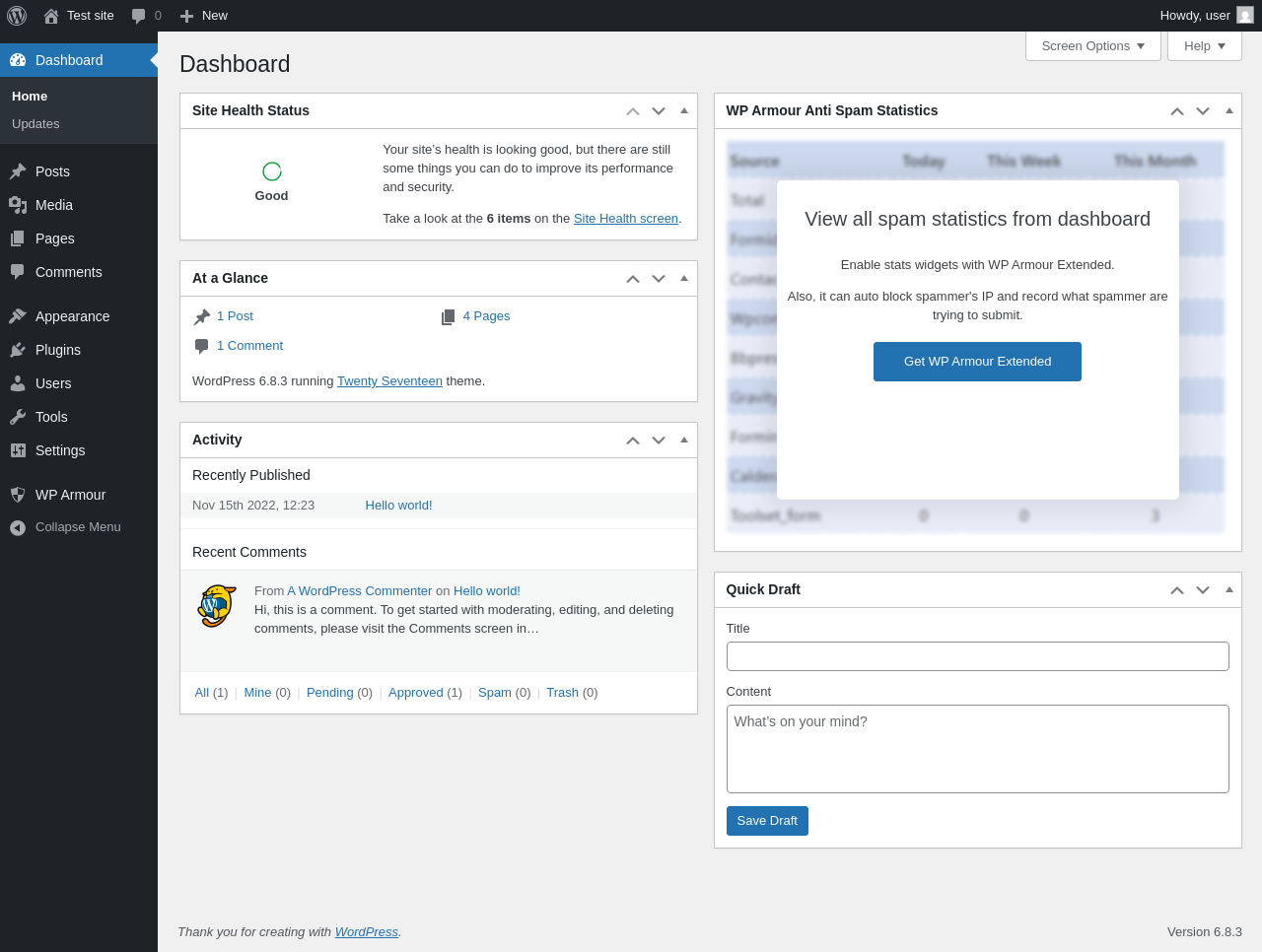This screenshot has height=952, width=1262.
Task: Click the Quick Draft Title field
Action: tap(977, 656)
